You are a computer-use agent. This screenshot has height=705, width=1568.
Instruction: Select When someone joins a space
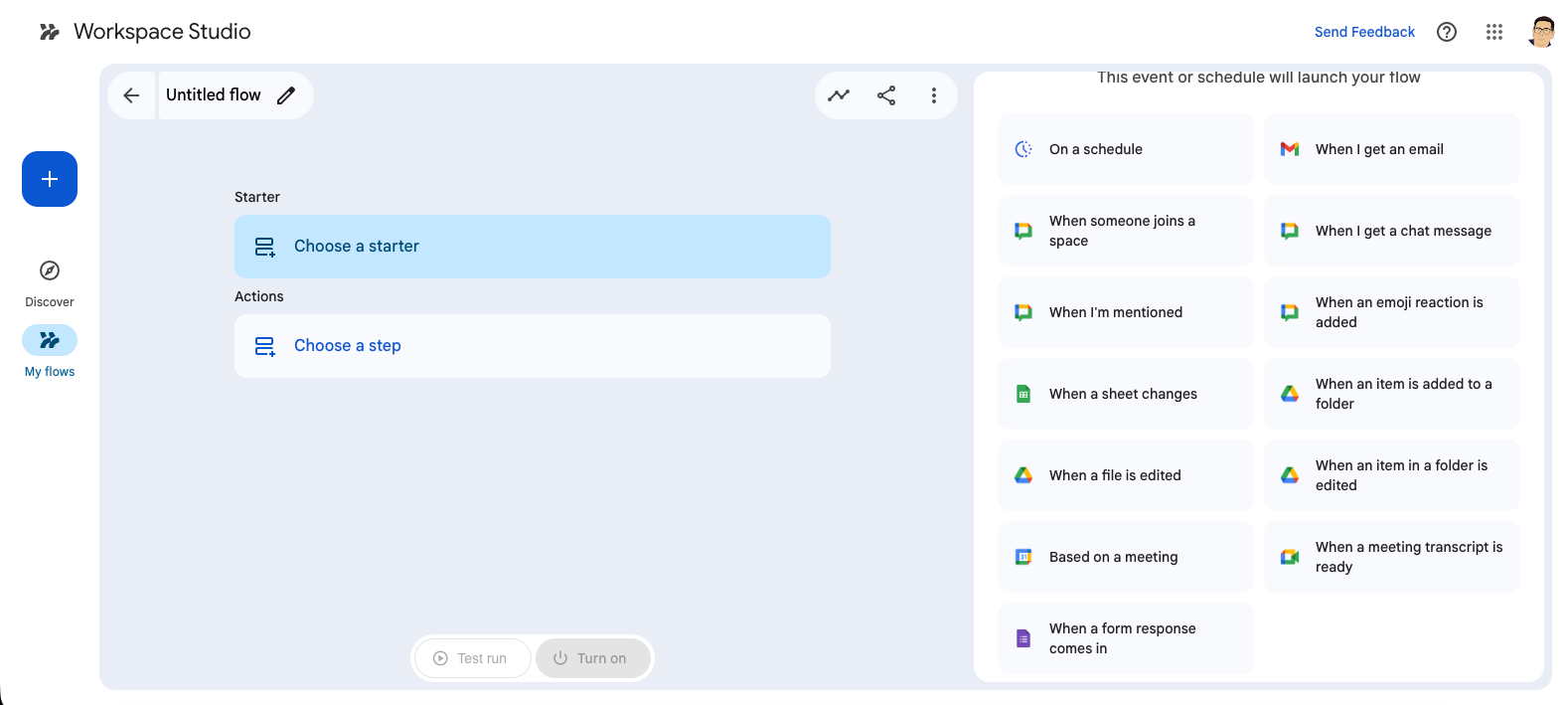[x=1126, y=231]
